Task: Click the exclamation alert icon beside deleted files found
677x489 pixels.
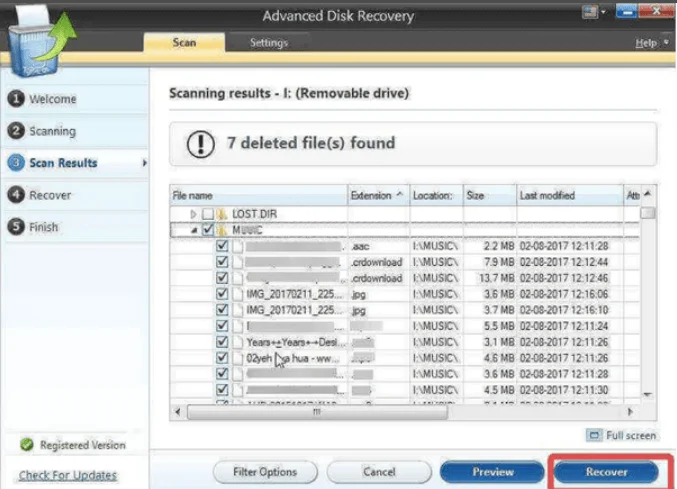Action: click(200, 144)
